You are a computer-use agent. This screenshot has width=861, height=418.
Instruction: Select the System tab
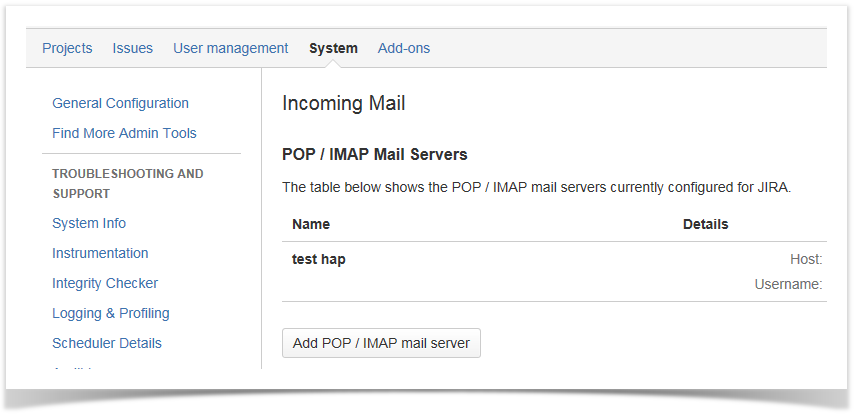click(x=333, y=48)
